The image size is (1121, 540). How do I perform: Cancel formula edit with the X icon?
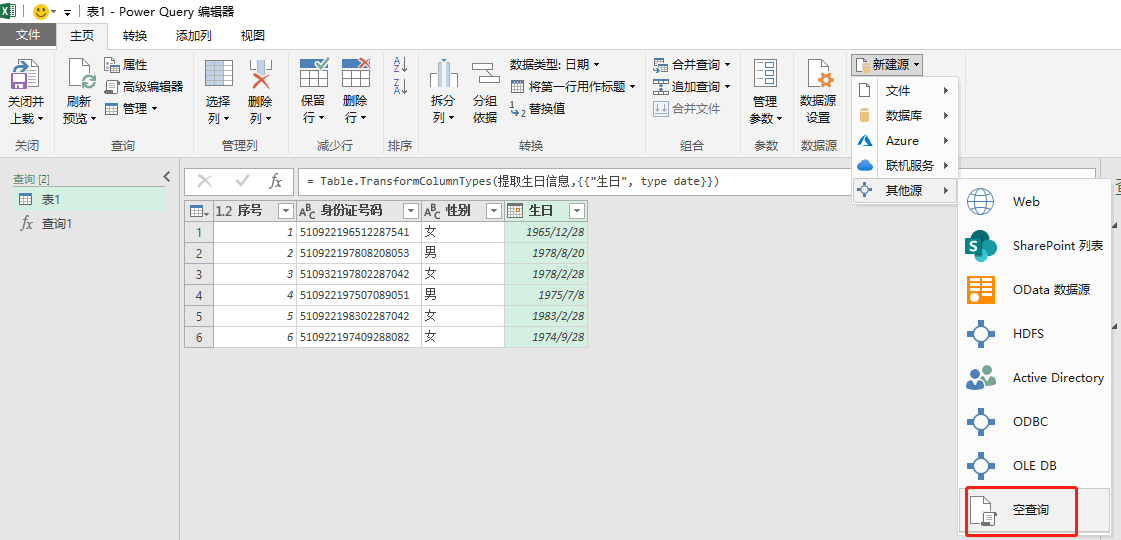(205, 182)
